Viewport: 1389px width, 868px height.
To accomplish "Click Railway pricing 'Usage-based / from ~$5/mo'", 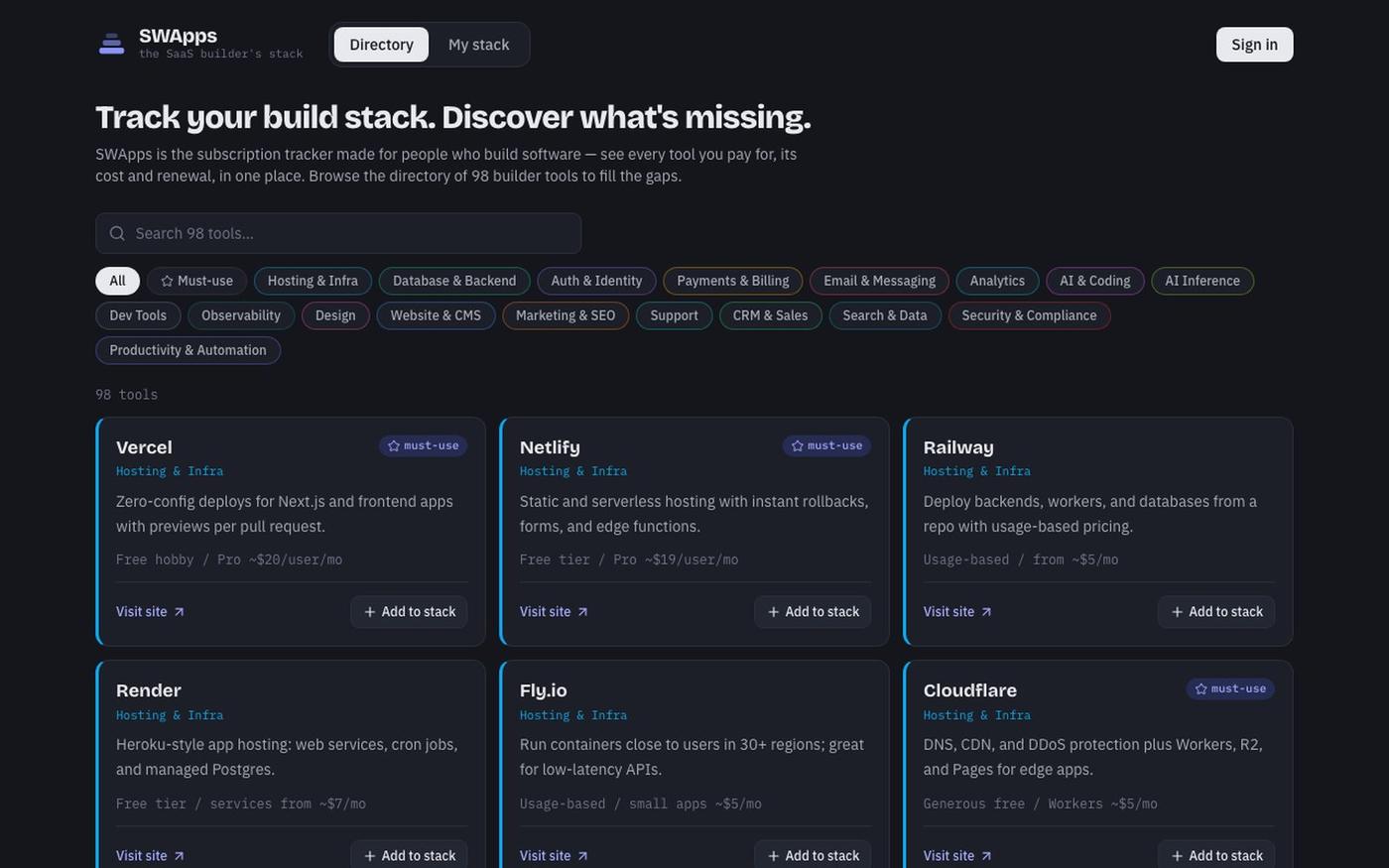I will pos(1021,559).
